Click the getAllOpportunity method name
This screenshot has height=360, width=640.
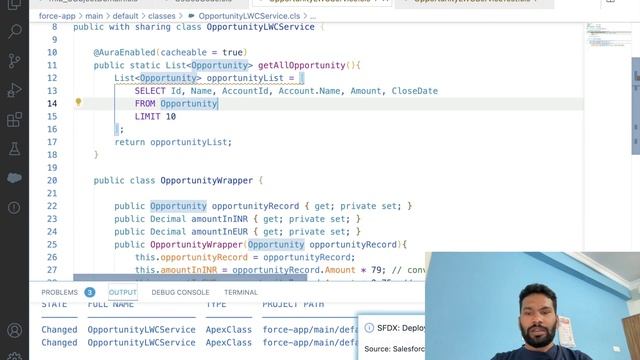302,65
